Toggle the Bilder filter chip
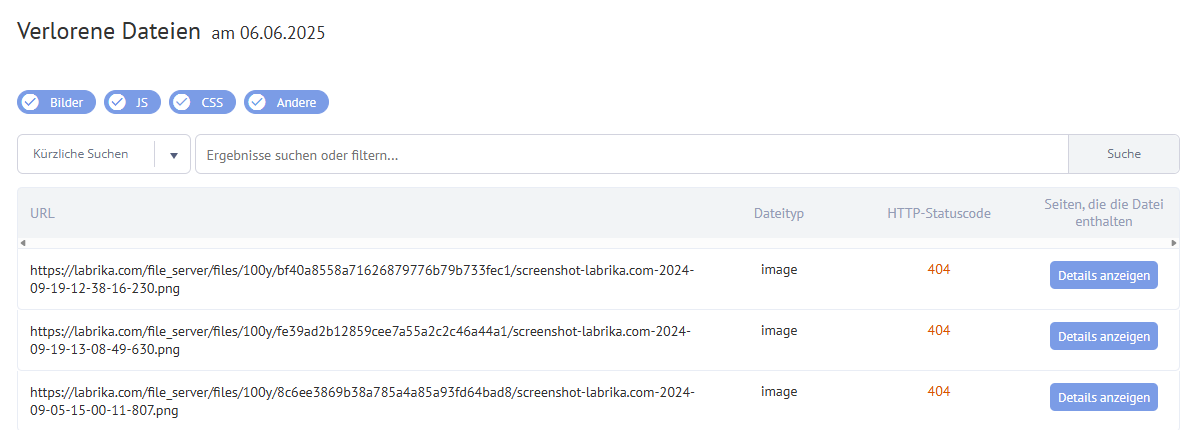The width and height of the screenshot is (1193, 430). pos(56,102)
